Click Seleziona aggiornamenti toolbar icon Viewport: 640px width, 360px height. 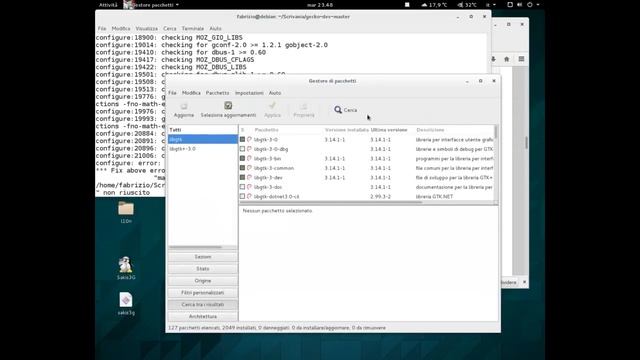(x=228, y=106)
